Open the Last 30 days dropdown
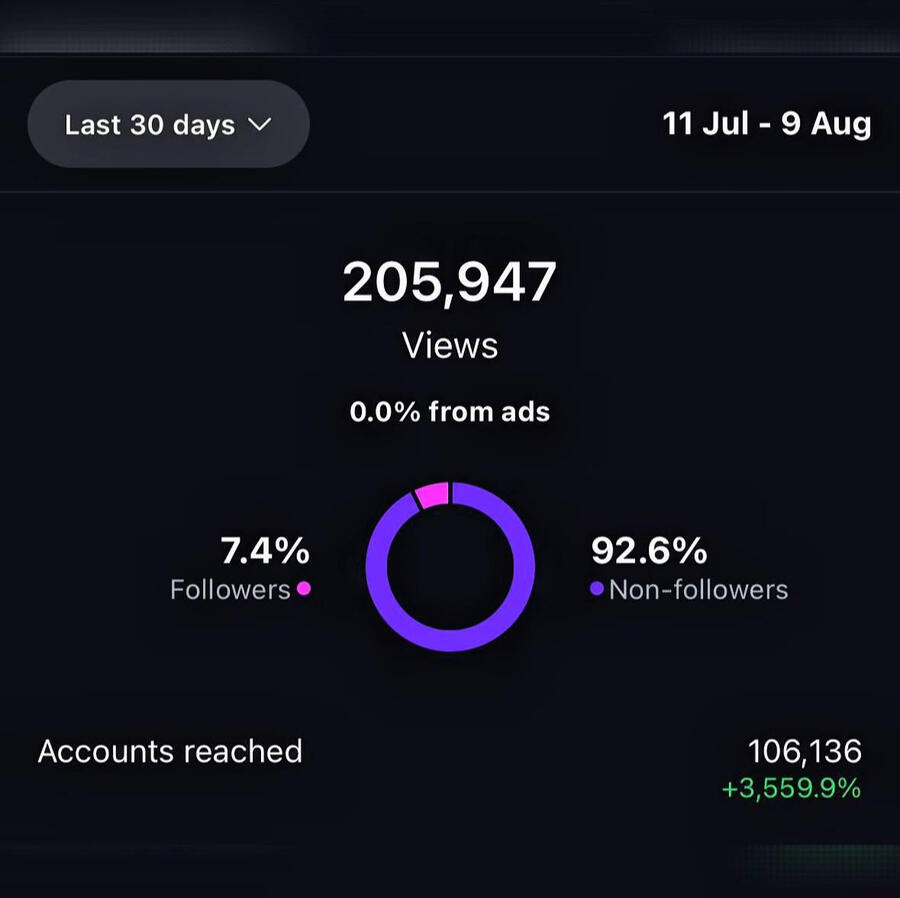 click(x=168, y=124)
